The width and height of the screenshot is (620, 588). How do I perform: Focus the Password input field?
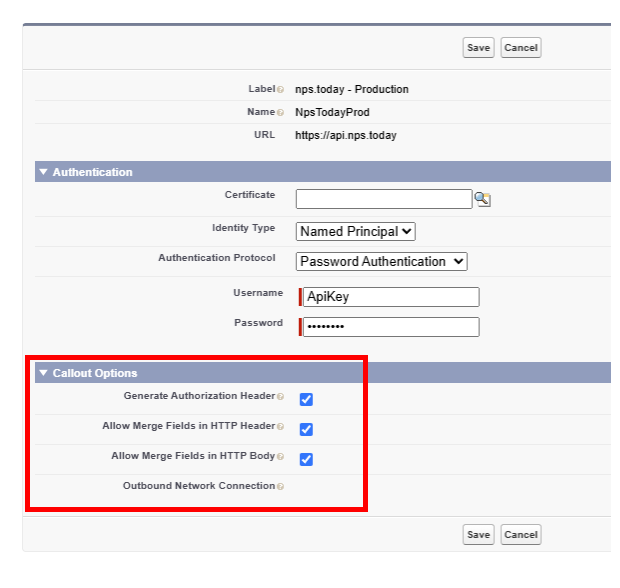[390, 327]
